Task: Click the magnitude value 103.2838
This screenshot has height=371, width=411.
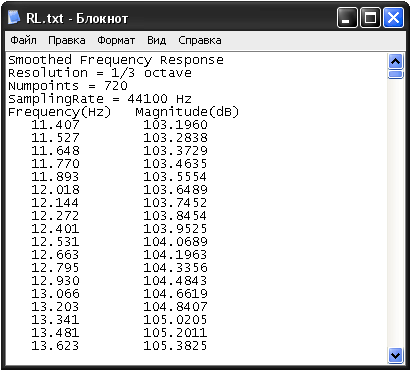Action: point(175,138)
